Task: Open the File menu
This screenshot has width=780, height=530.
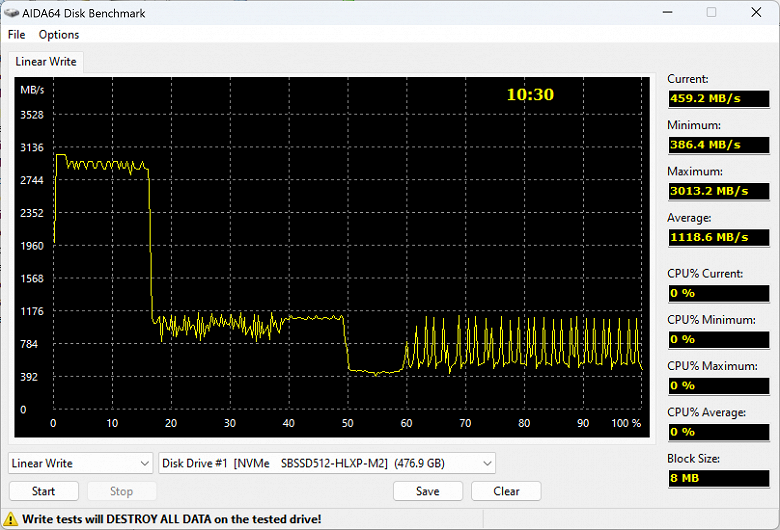Action: (x=16, y=35)
